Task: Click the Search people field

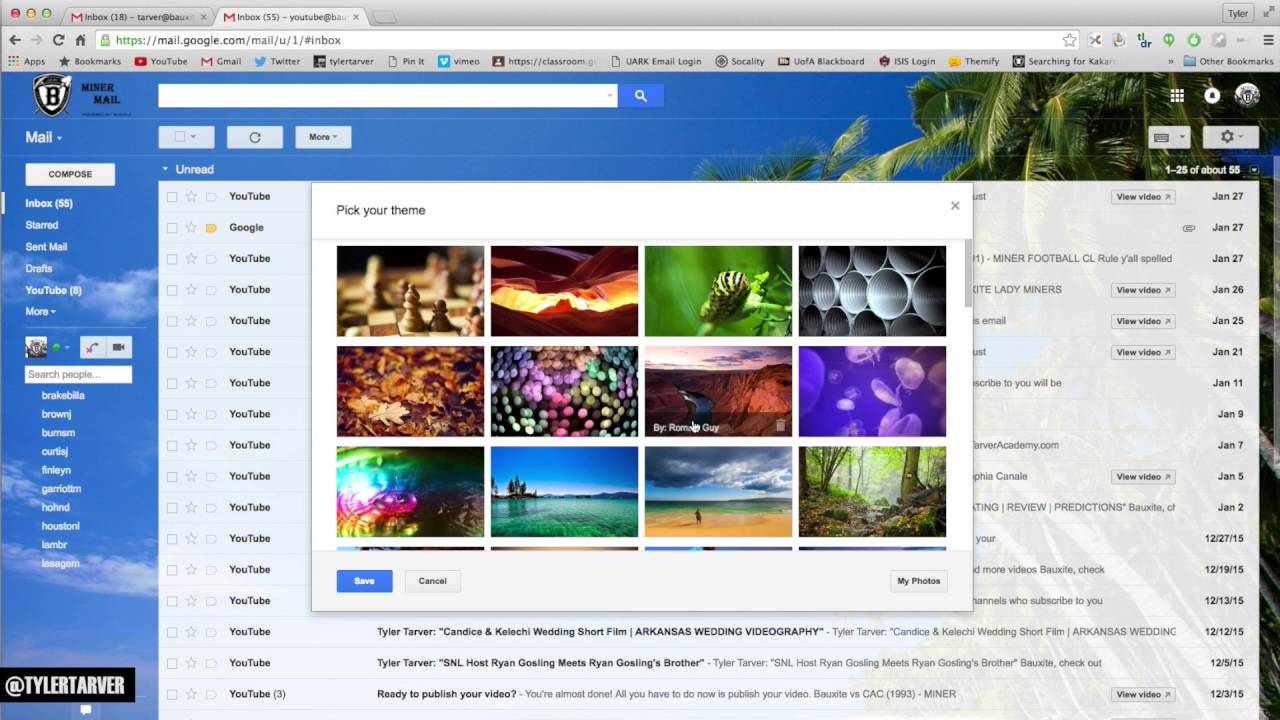Action: (x=78, y=374)
